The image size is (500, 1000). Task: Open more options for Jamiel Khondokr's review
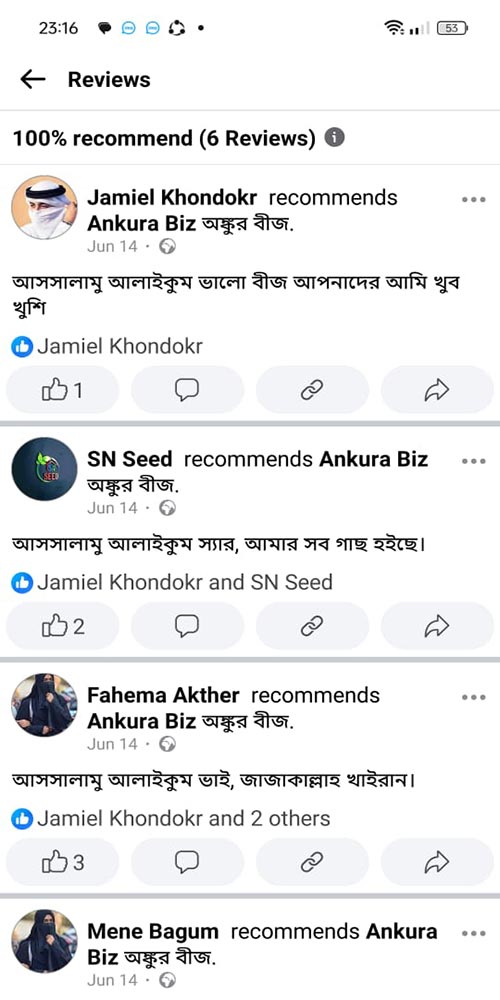473,200
